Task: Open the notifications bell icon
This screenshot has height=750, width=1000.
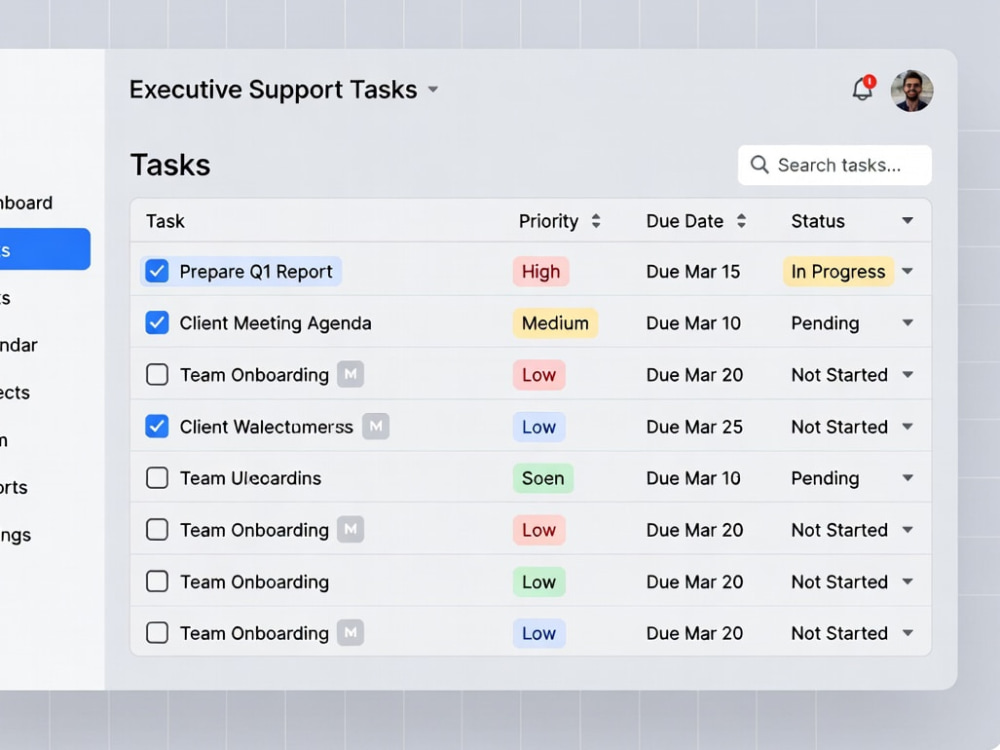Action: click(863, 89)
